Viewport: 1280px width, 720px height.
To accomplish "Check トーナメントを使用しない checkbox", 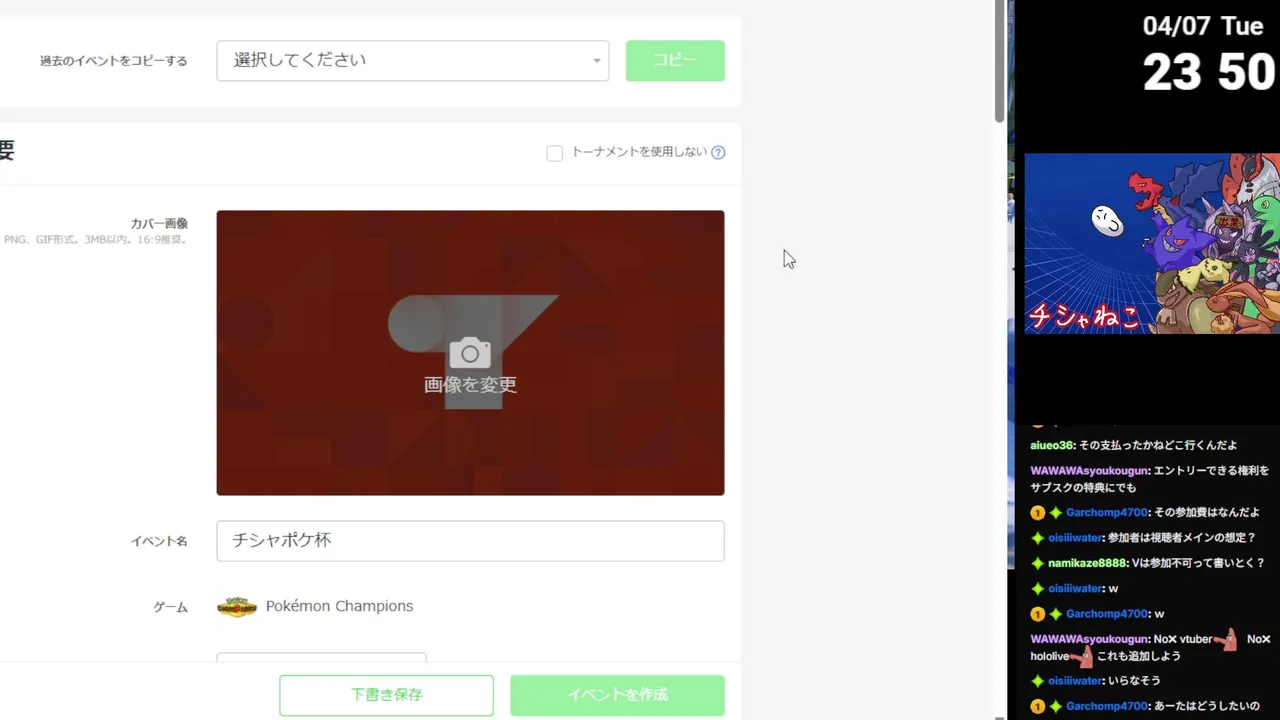I will click(554, 153).
